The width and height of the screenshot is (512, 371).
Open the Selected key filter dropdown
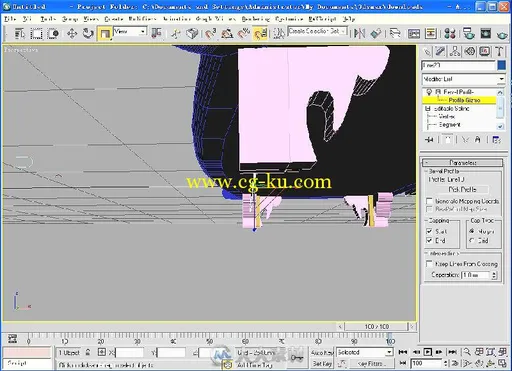tap(365, 352)
